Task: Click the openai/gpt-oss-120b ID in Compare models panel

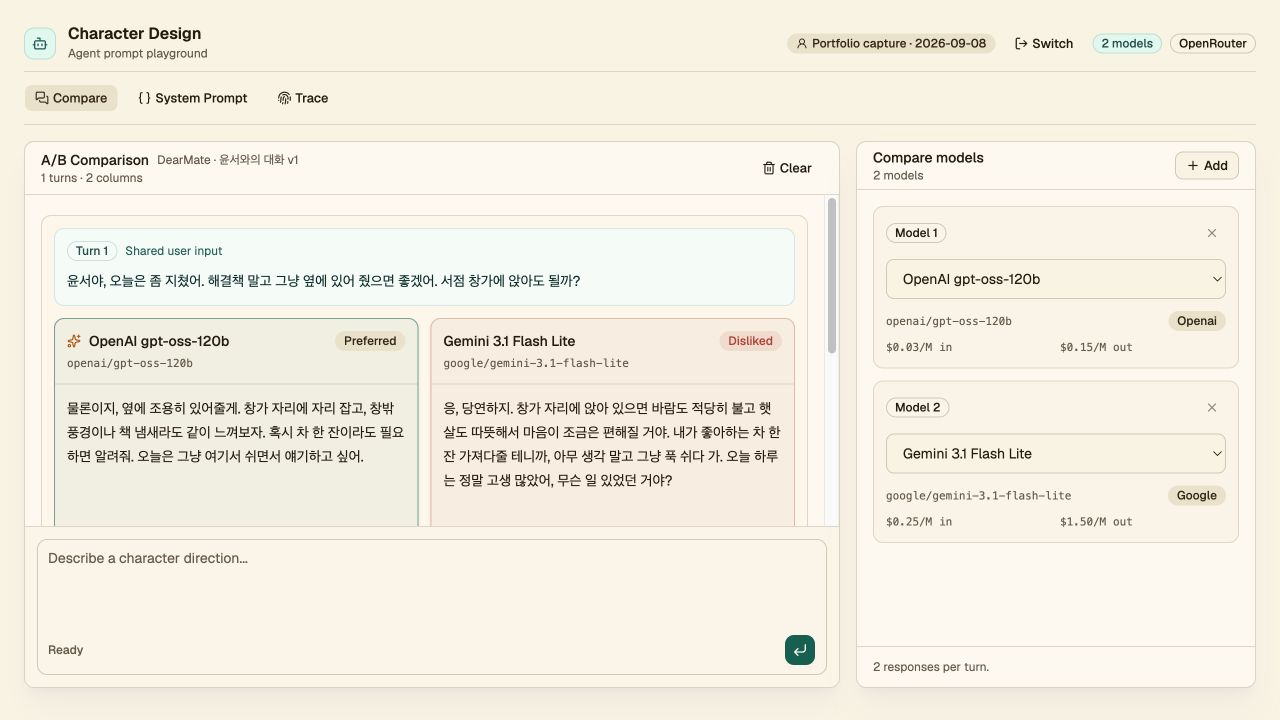Action: click(x=949, y=321)
